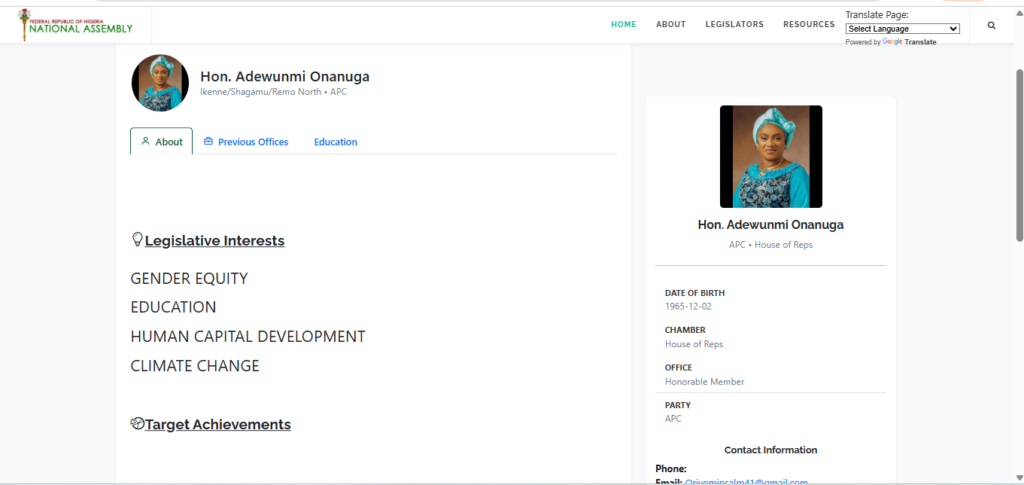Click the person icon in About tab
Viewport: 1024px width, 485px height.
point(145,142)
